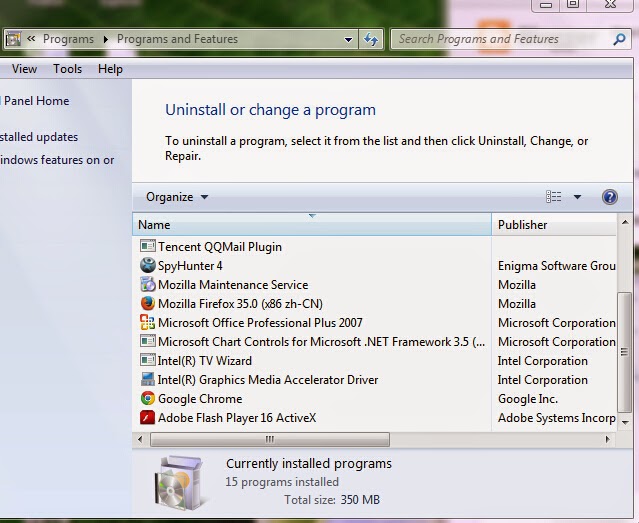Select SpyHunter 4 in the list
Screen dimensions: 639x523
coord(190,266)
